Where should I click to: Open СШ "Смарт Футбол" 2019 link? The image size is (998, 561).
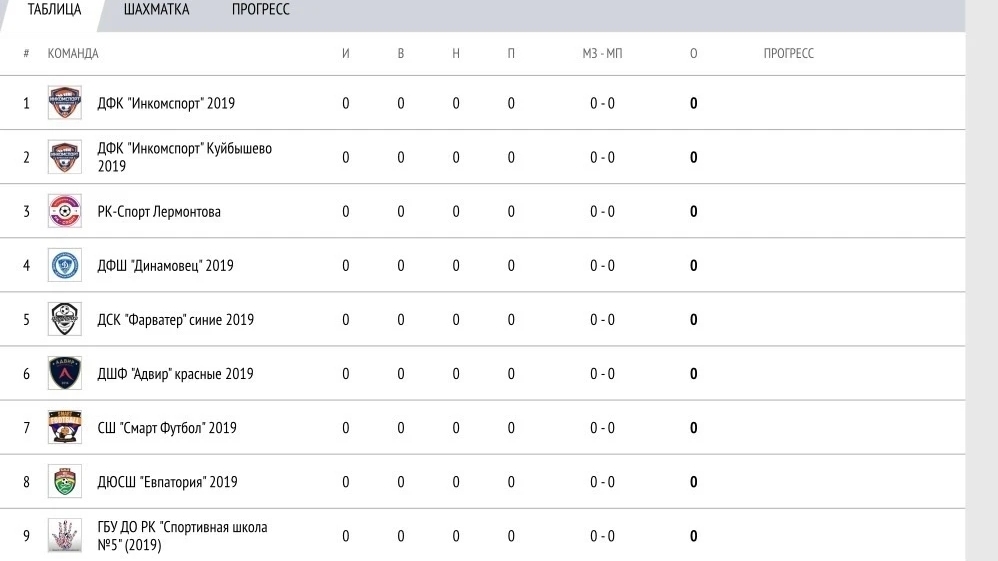coord(167,428)
